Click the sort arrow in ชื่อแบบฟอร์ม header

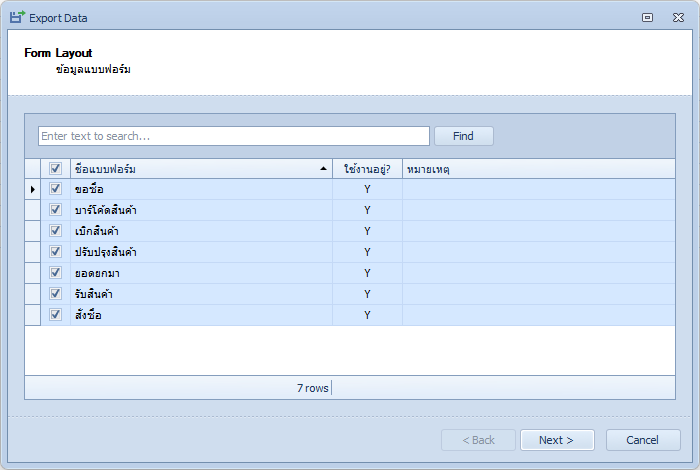click(323, 169)
